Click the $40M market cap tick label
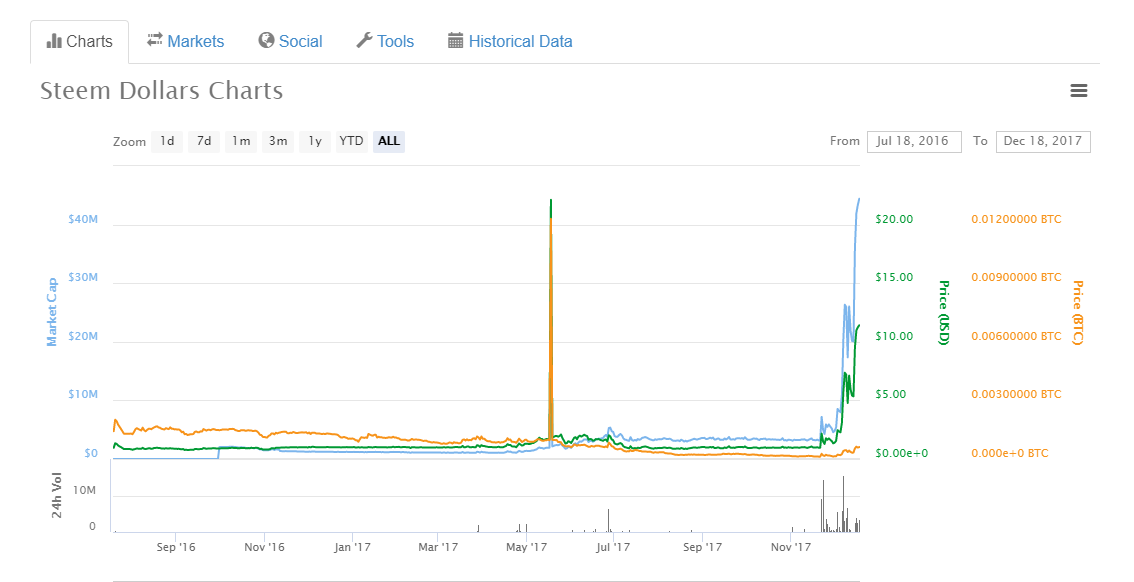The height and width of the screenshot is (582, 1134). pos(83,219)
